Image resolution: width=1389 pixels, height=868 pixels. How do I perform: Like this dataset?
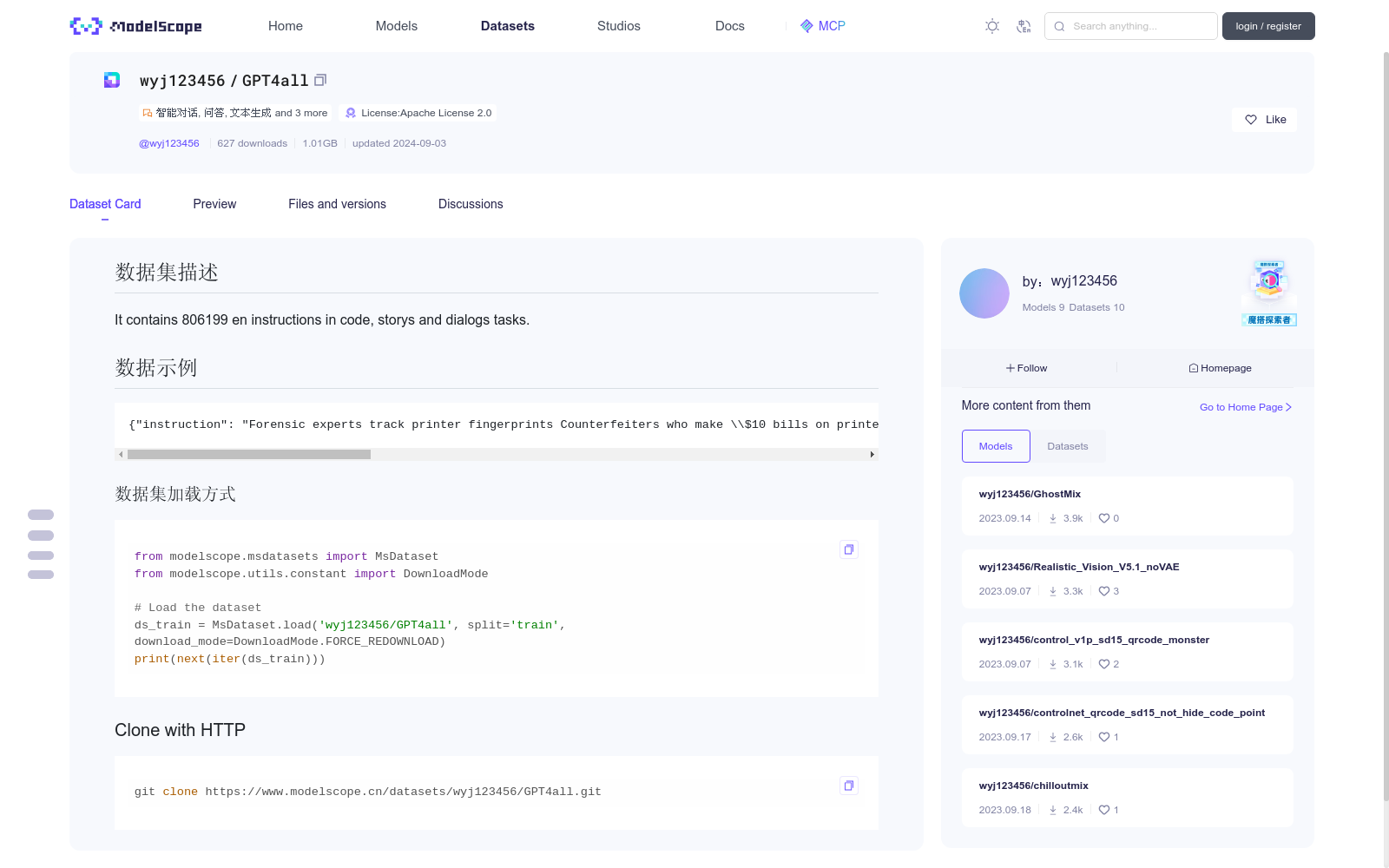tap(1264, 120)
